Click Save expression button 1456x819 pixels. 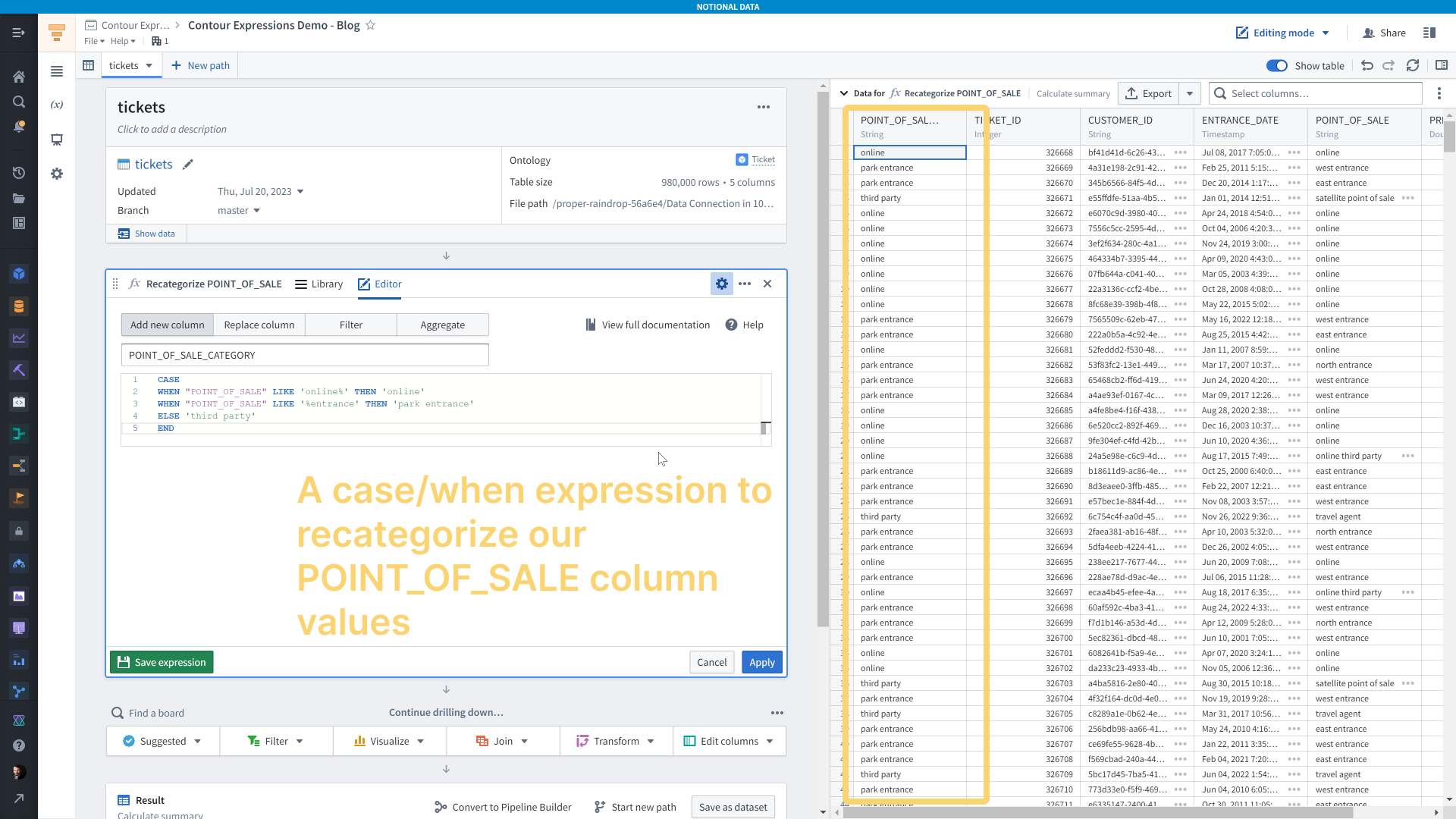162,662
